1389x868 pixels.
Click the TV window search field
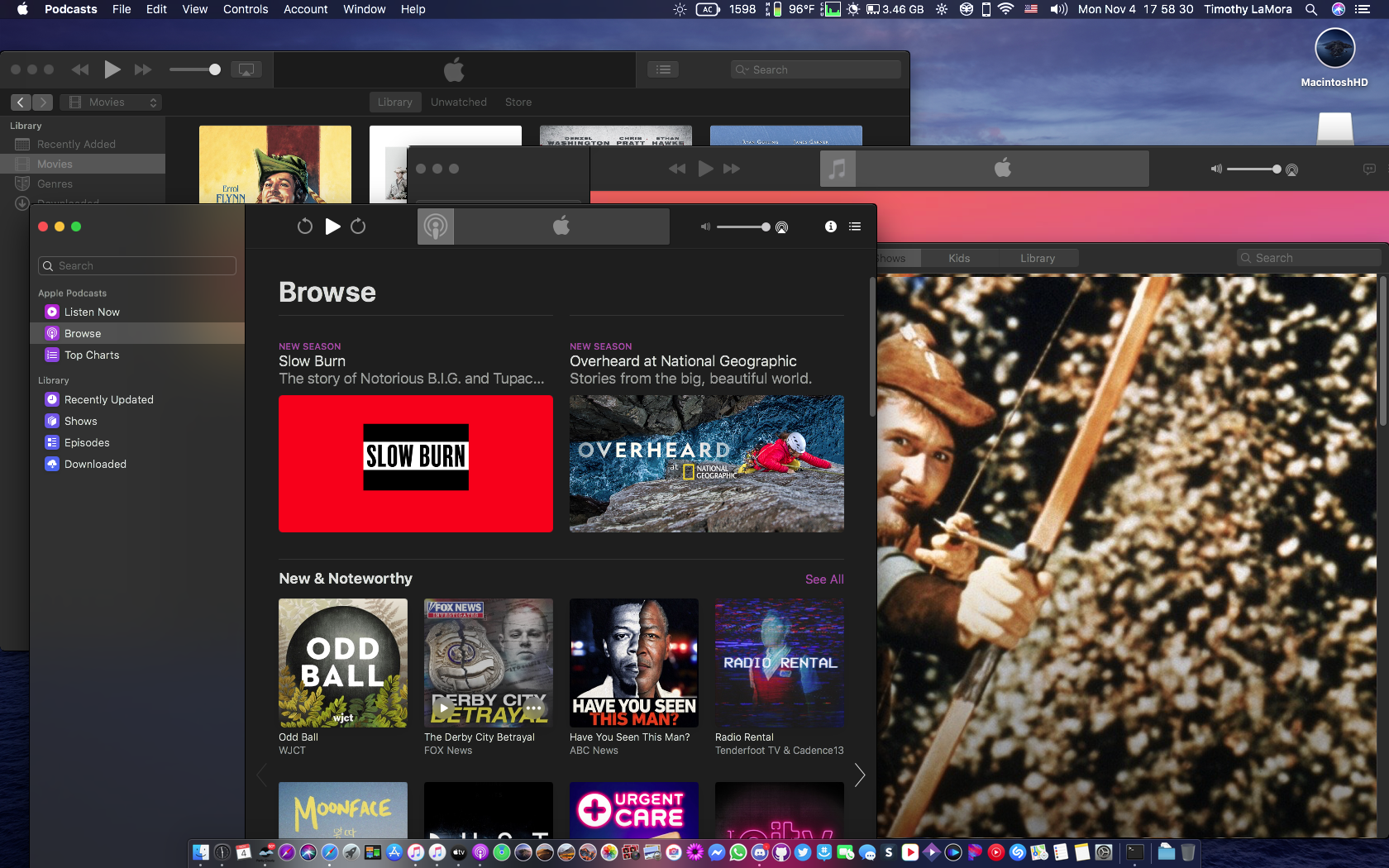tap(1310, 258)
